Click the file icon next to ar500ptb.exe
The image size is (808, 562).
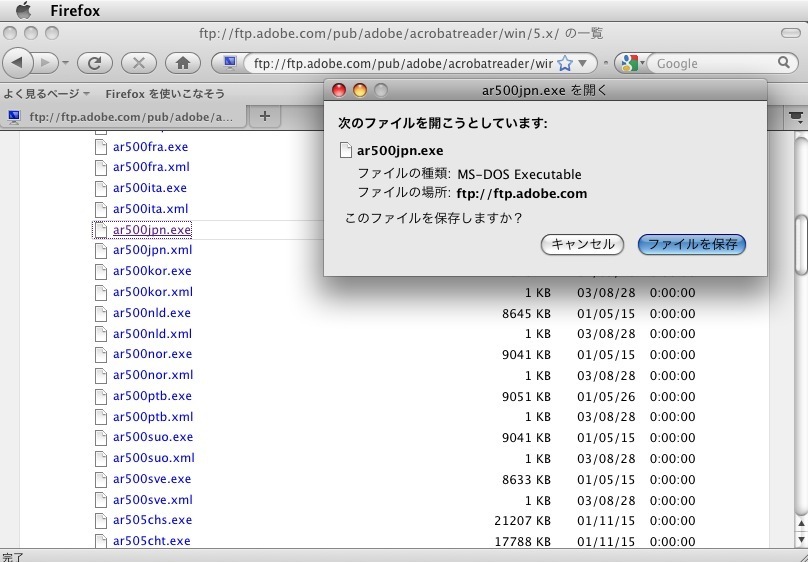point(101,396)
